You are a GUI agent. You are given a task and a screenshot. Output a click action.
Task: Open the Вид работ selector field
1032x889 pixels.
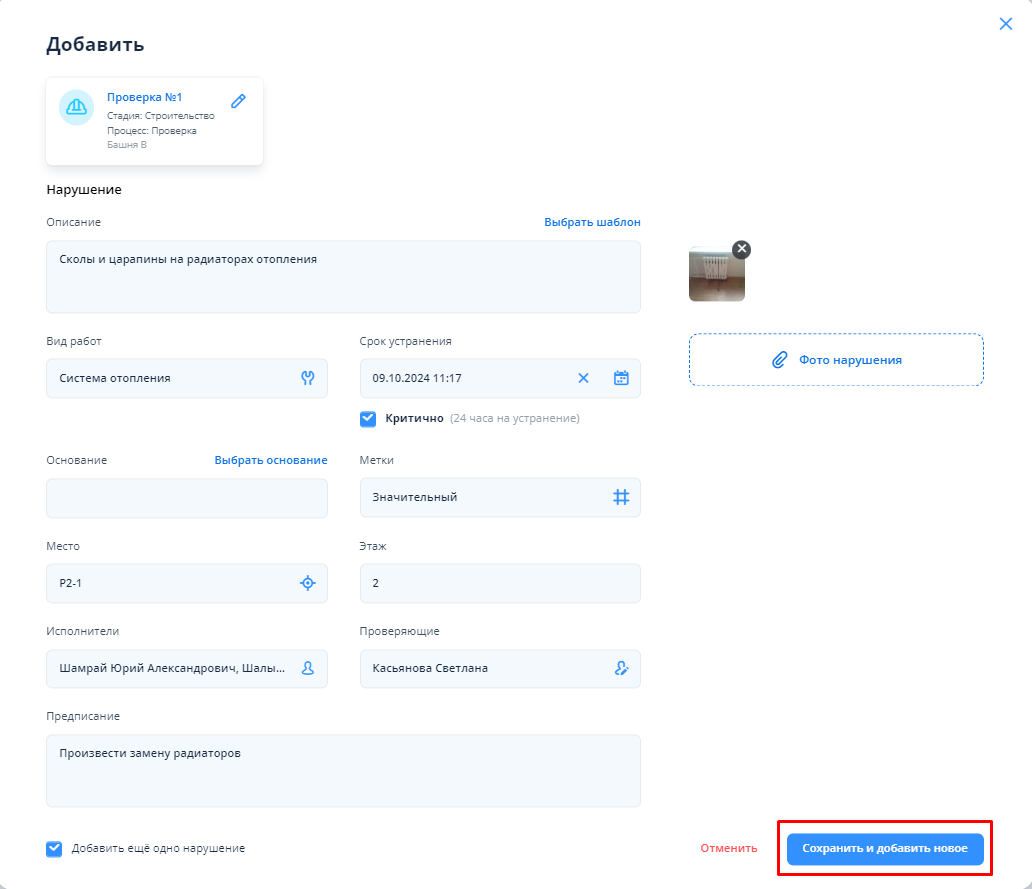[x=170, y=378]
